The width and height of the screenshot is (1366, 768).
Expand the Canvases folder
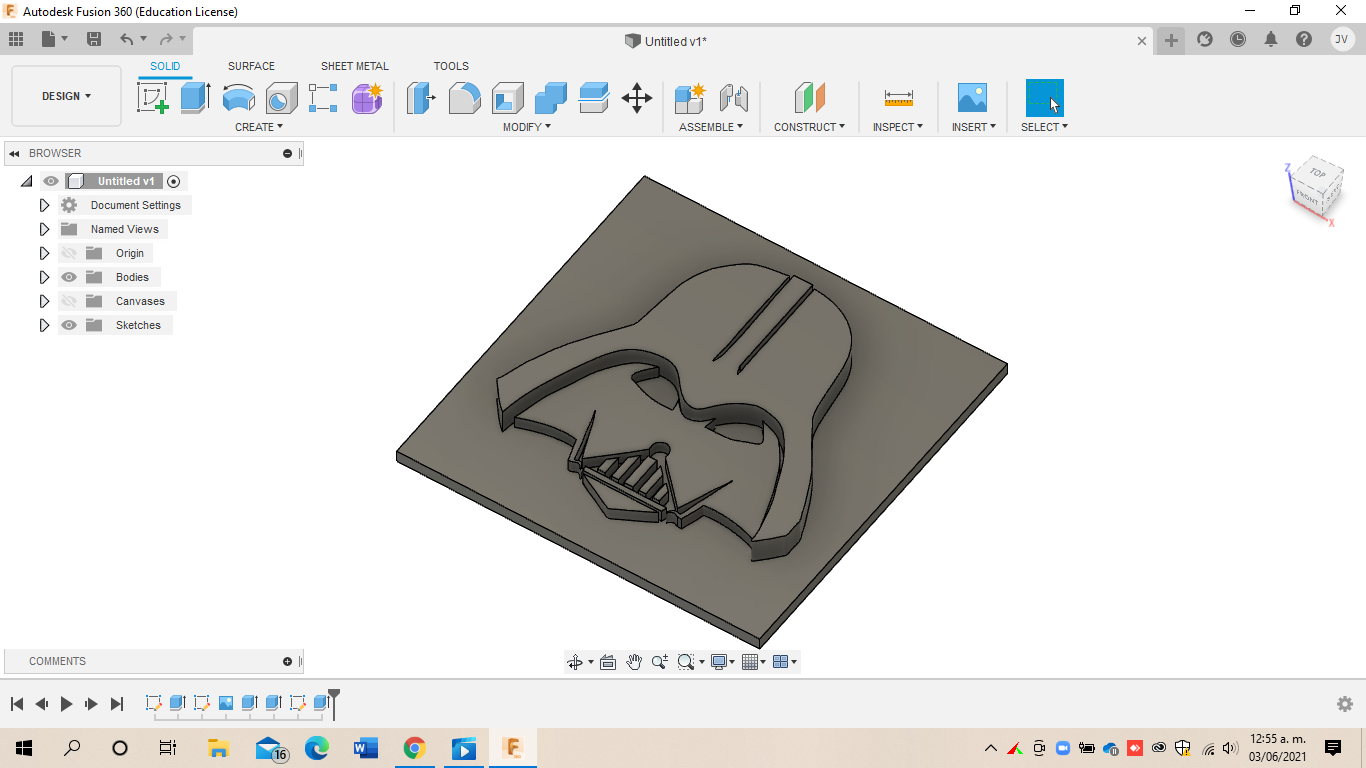point(44,301)
